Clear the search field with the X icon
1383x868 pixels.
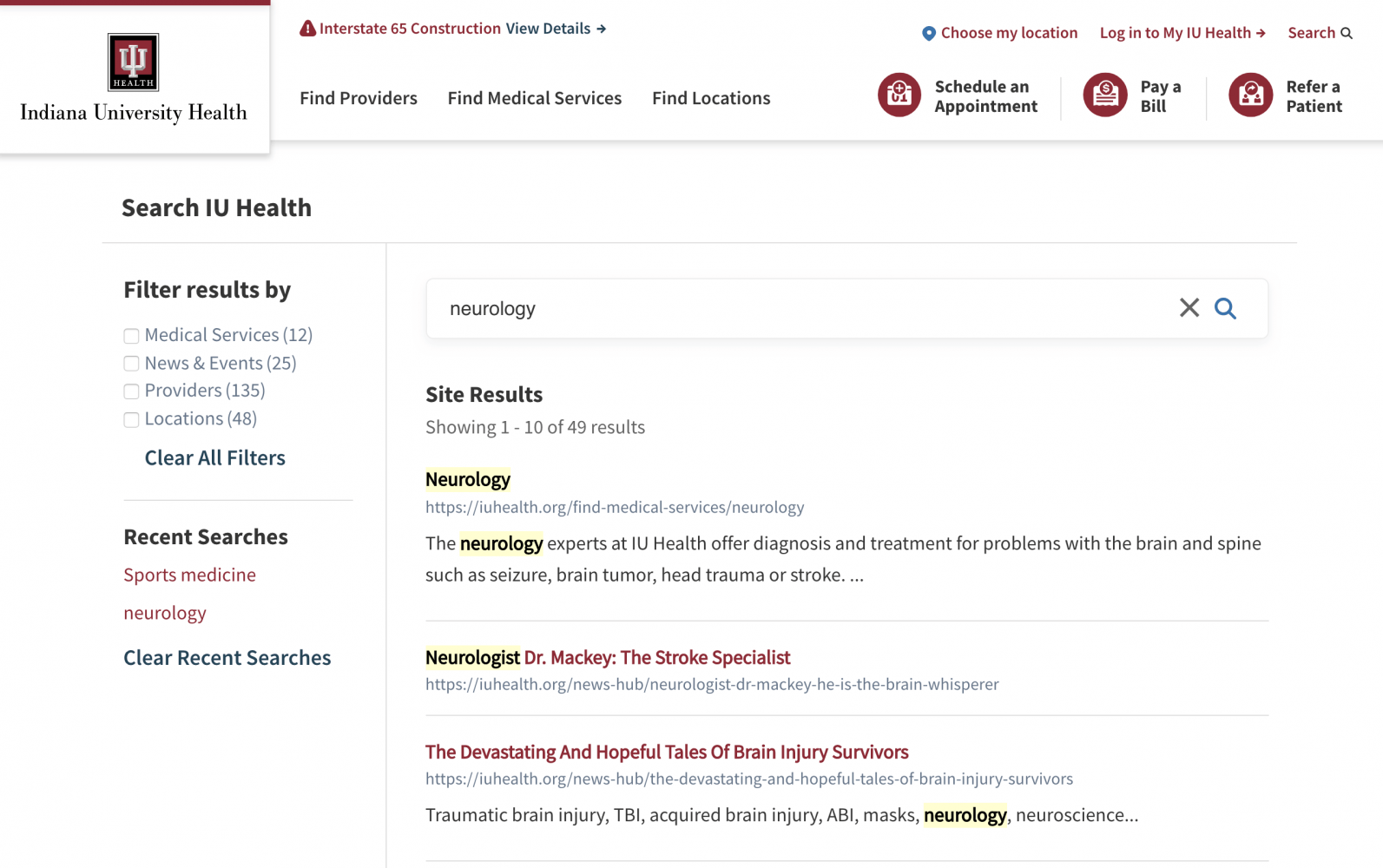point(1189,308)
